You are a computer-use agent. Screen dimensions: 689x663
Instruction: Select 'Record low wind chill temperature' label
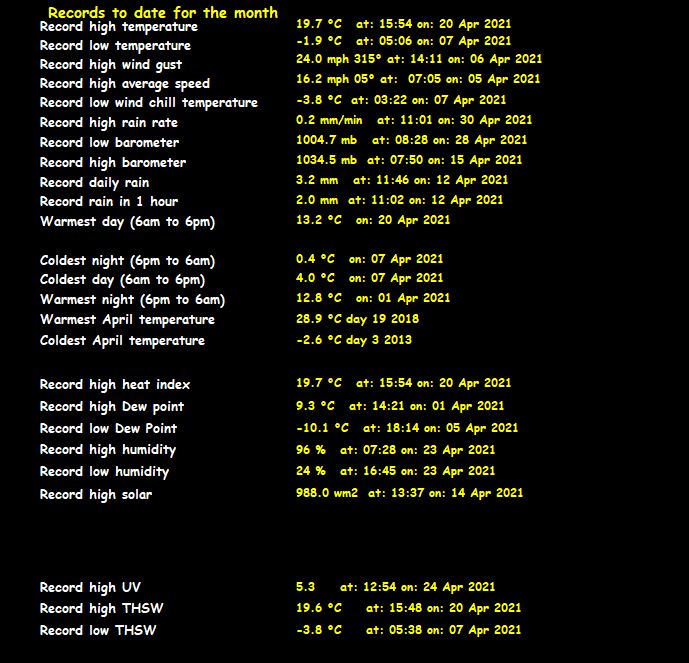coord(149,103)
